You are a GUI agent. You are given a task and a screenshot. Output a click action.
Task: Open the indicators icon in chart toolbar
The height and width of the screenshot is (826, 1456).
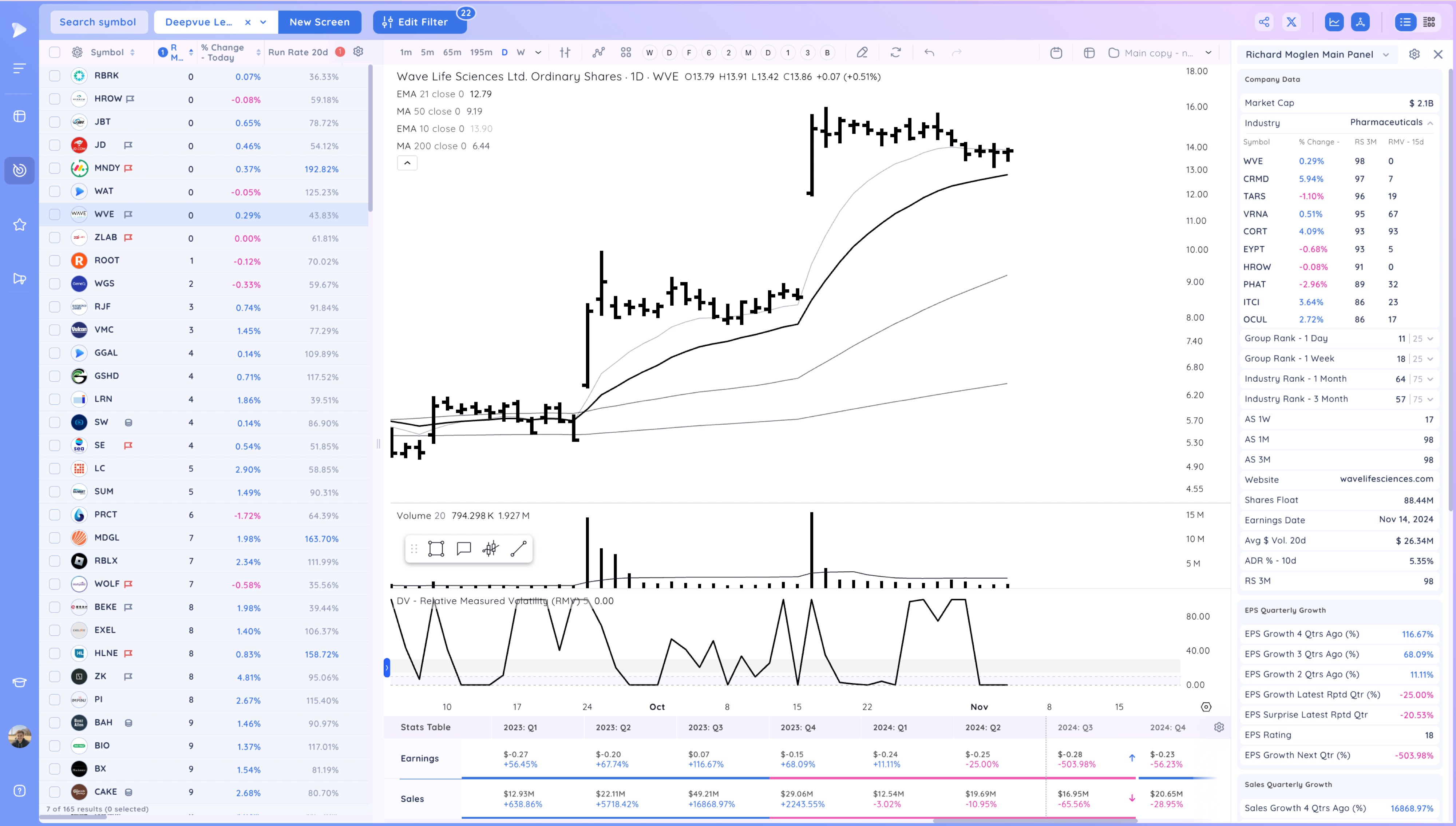[x=598, y=53]
